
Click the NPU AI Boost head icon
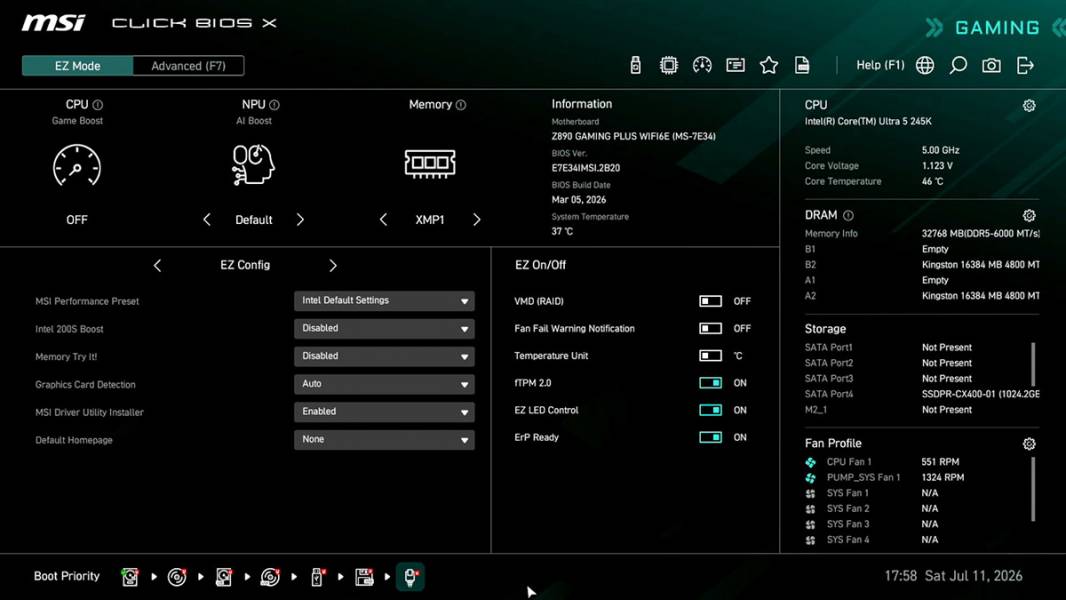253,164
